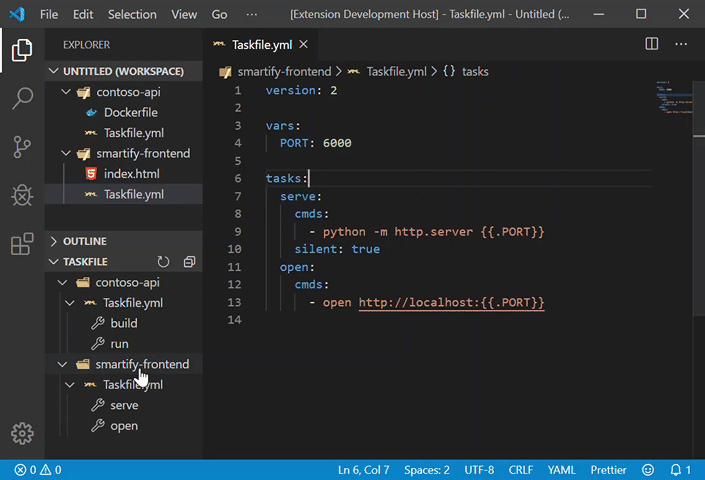
Task: Click line number 9 in gutter
Action: (238, 232)
